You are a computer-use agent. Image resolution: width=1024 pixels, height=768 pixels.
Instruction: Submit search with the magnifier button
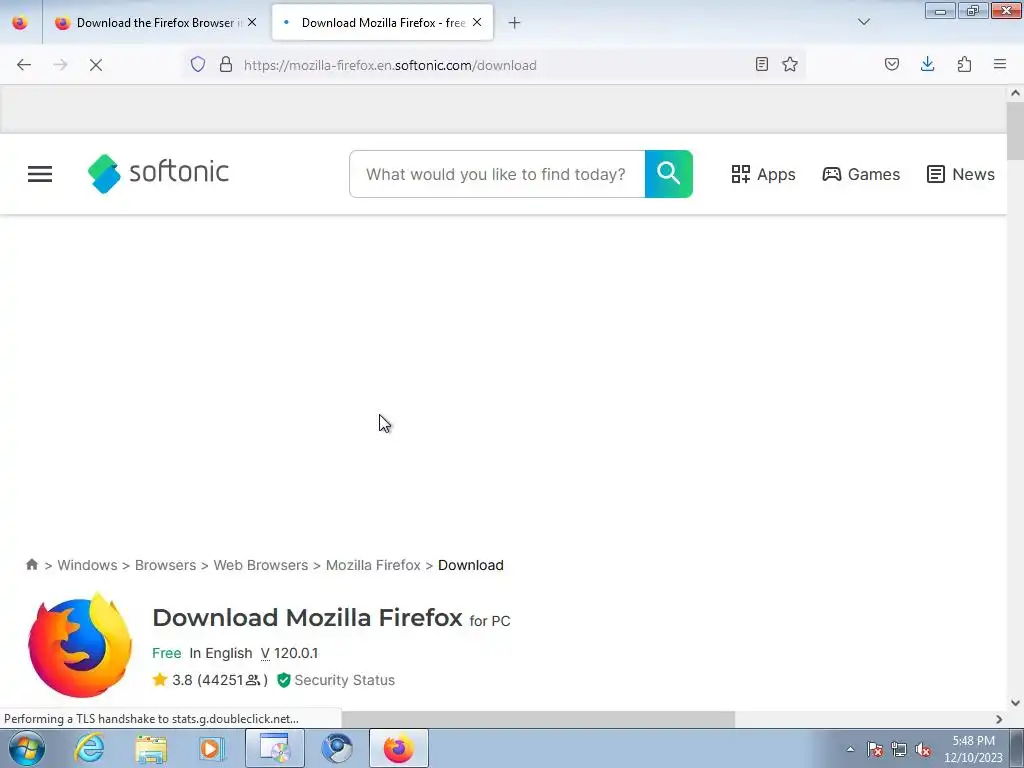point(669,174)
